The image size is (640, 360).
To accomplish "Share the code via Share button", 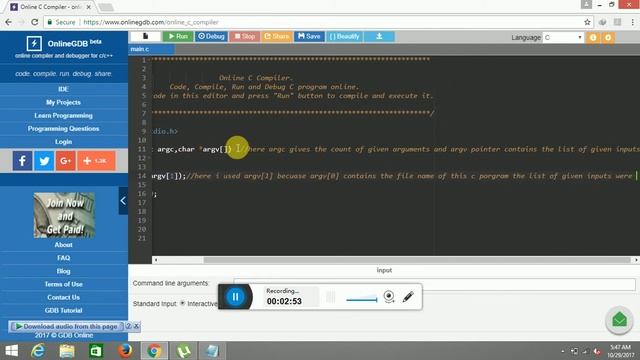I will click(277, 36).
